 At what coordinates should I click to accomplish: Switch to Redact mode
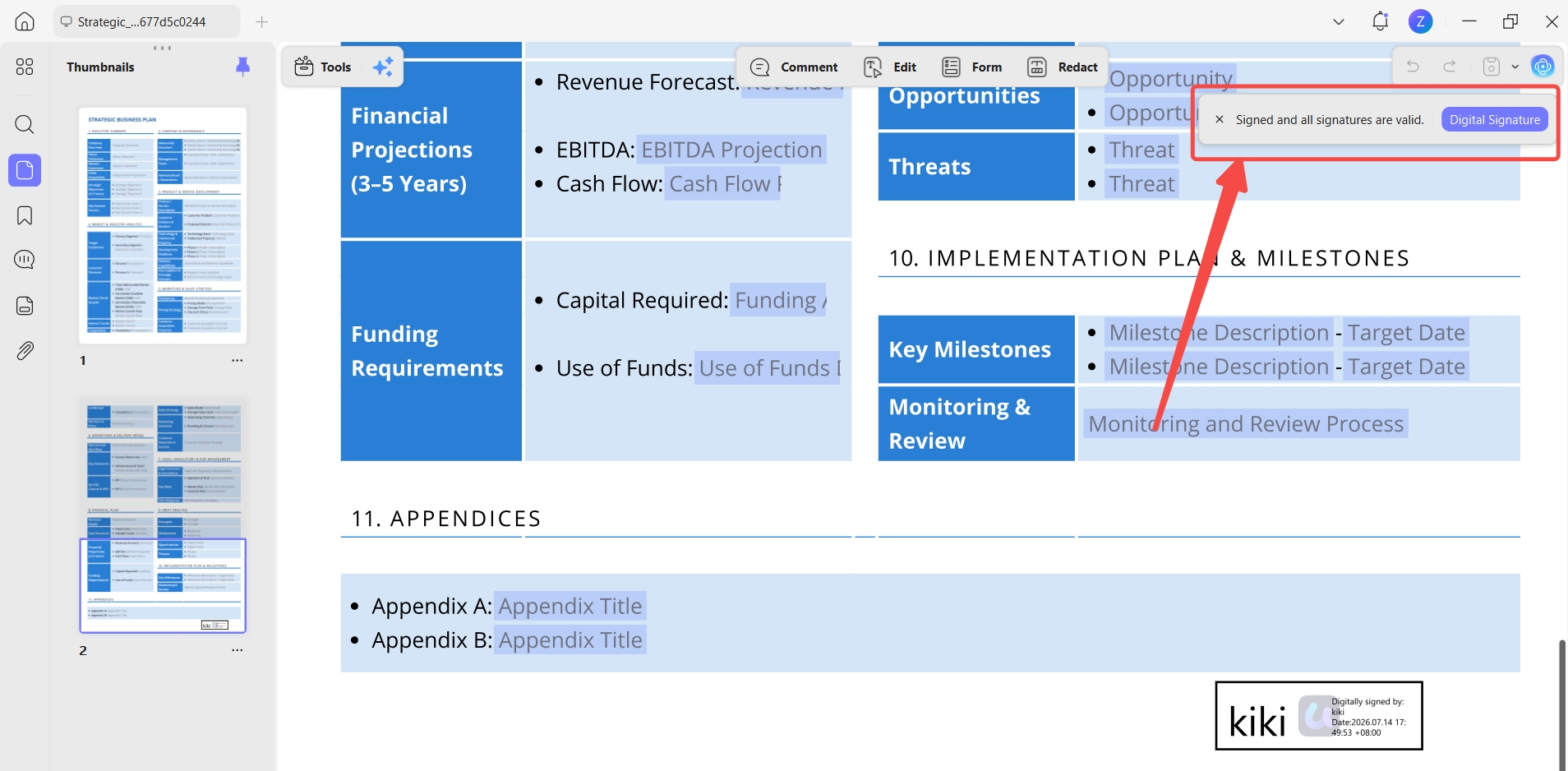(1062, 67)
